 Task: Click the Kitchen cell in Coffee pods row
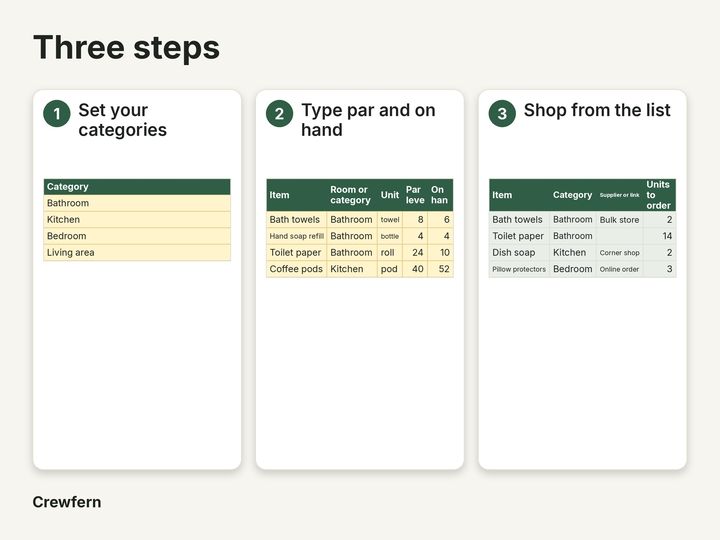click(x=352, y=269)
